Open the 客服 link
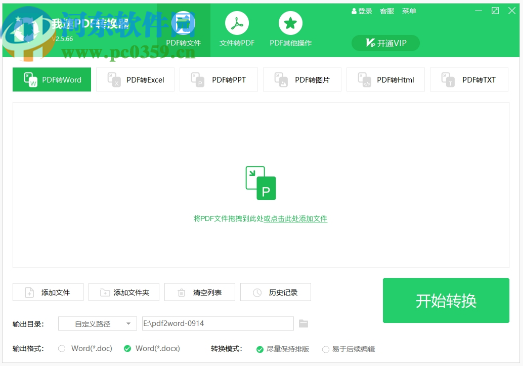 (387, 11)
